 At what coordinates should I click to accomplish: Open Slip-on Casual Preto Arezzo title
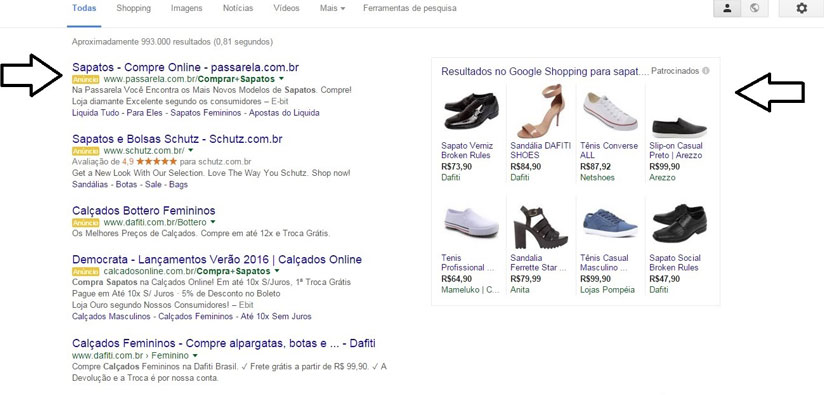[676, 151]
